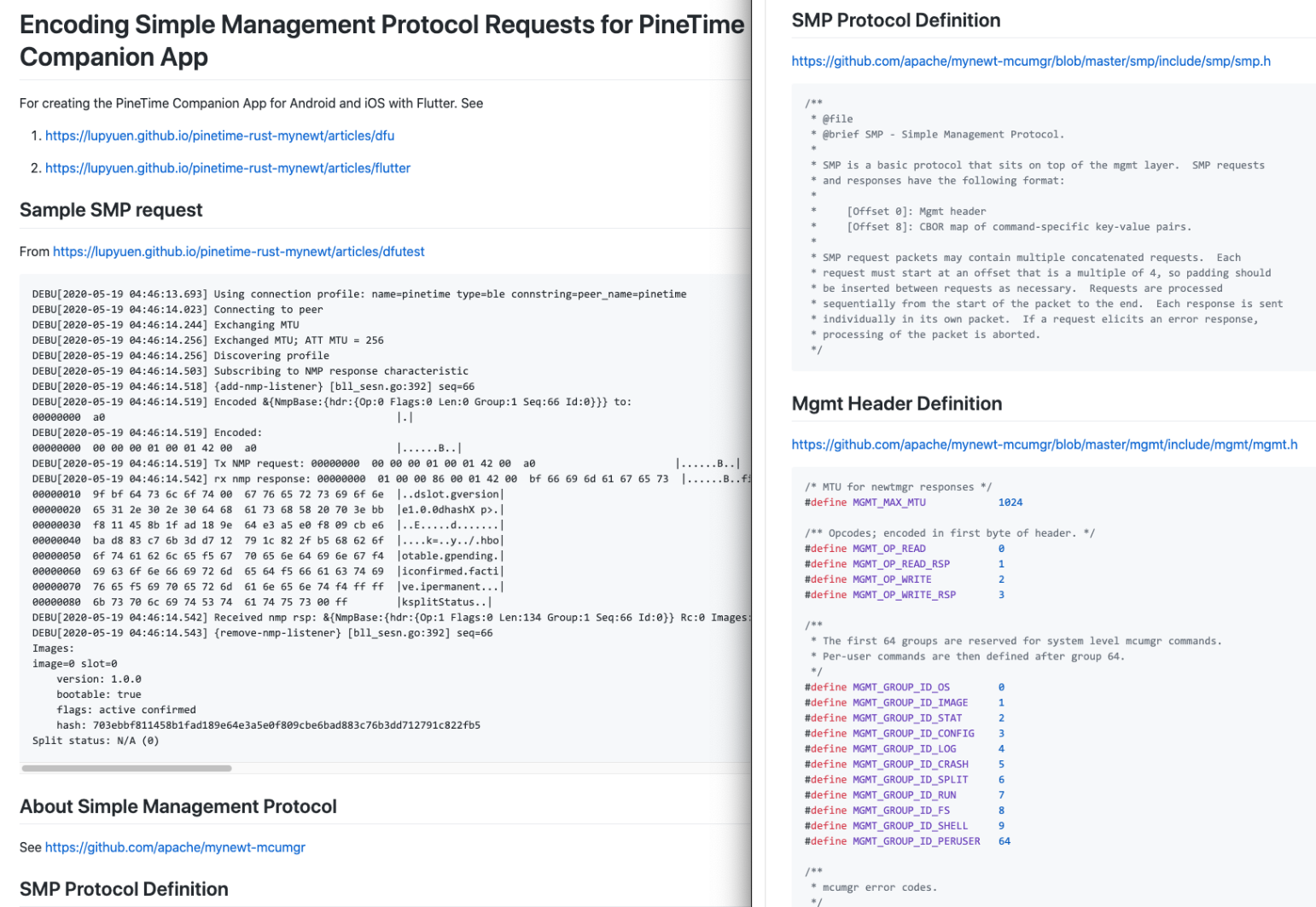
Task: Click the MGMT_OP_WRITE_RSP define
Action: point(904,595)
